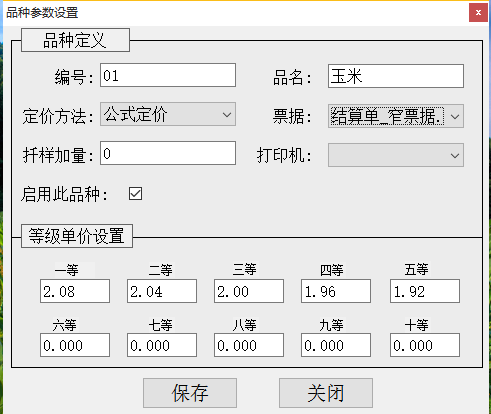The width and height of the screenshot is (491, 414).
Task: Select the 一等 price field
Action: [x=75, y=291]
